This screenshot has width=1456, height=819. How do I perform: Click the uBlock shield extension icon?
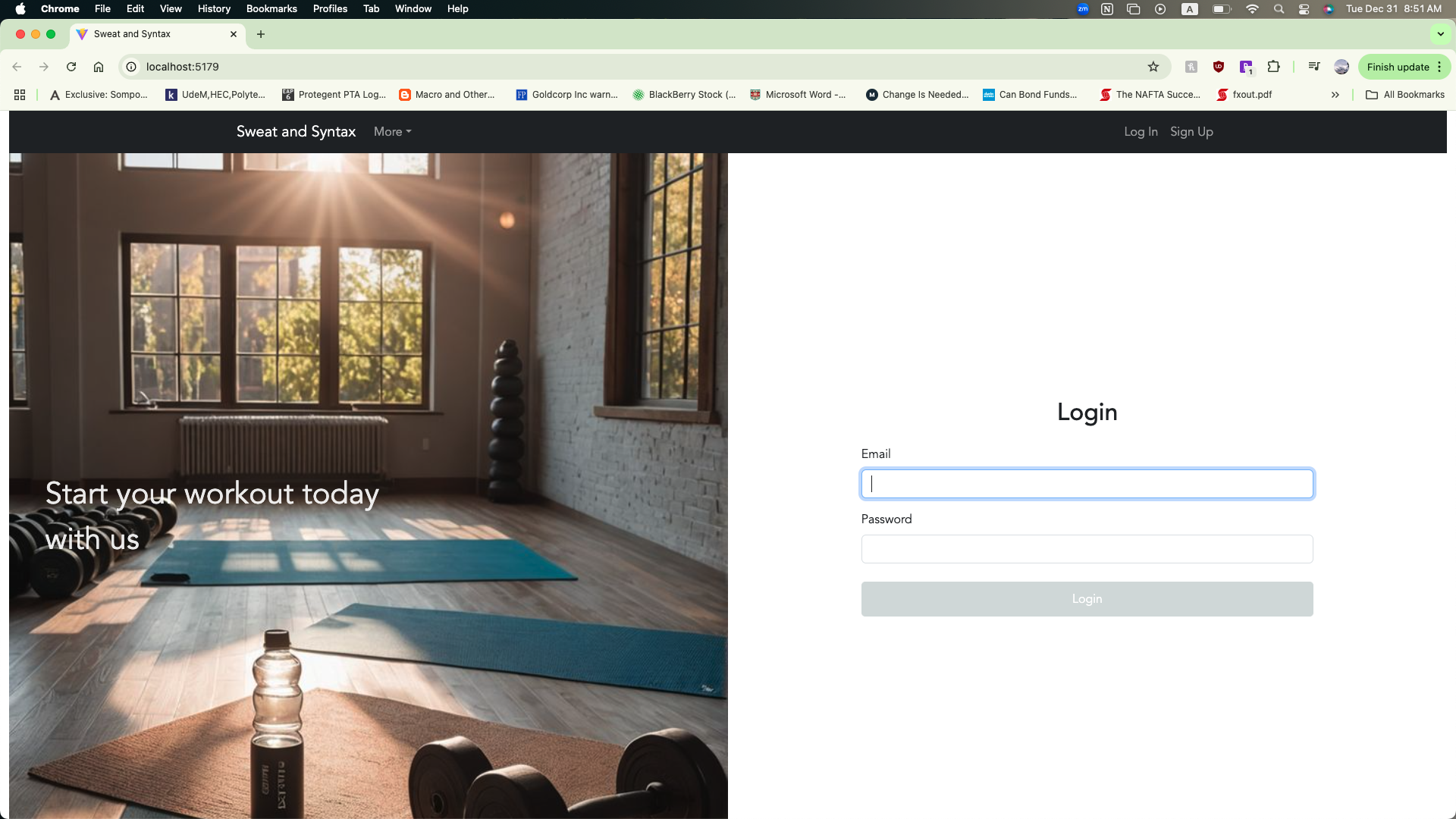[x=1219, y=67]
